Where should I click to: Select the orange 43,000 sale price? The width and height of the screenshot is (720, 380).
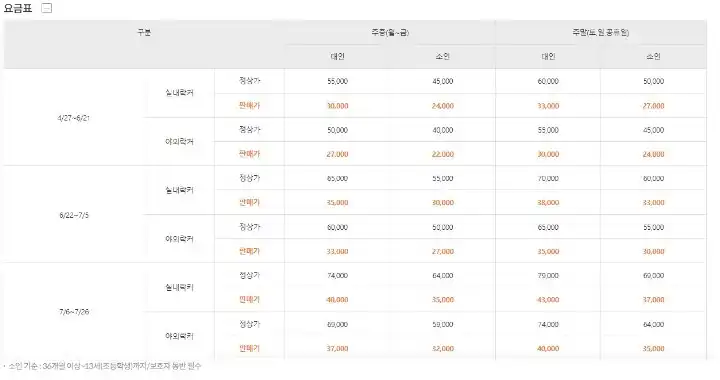click(548, 300)
